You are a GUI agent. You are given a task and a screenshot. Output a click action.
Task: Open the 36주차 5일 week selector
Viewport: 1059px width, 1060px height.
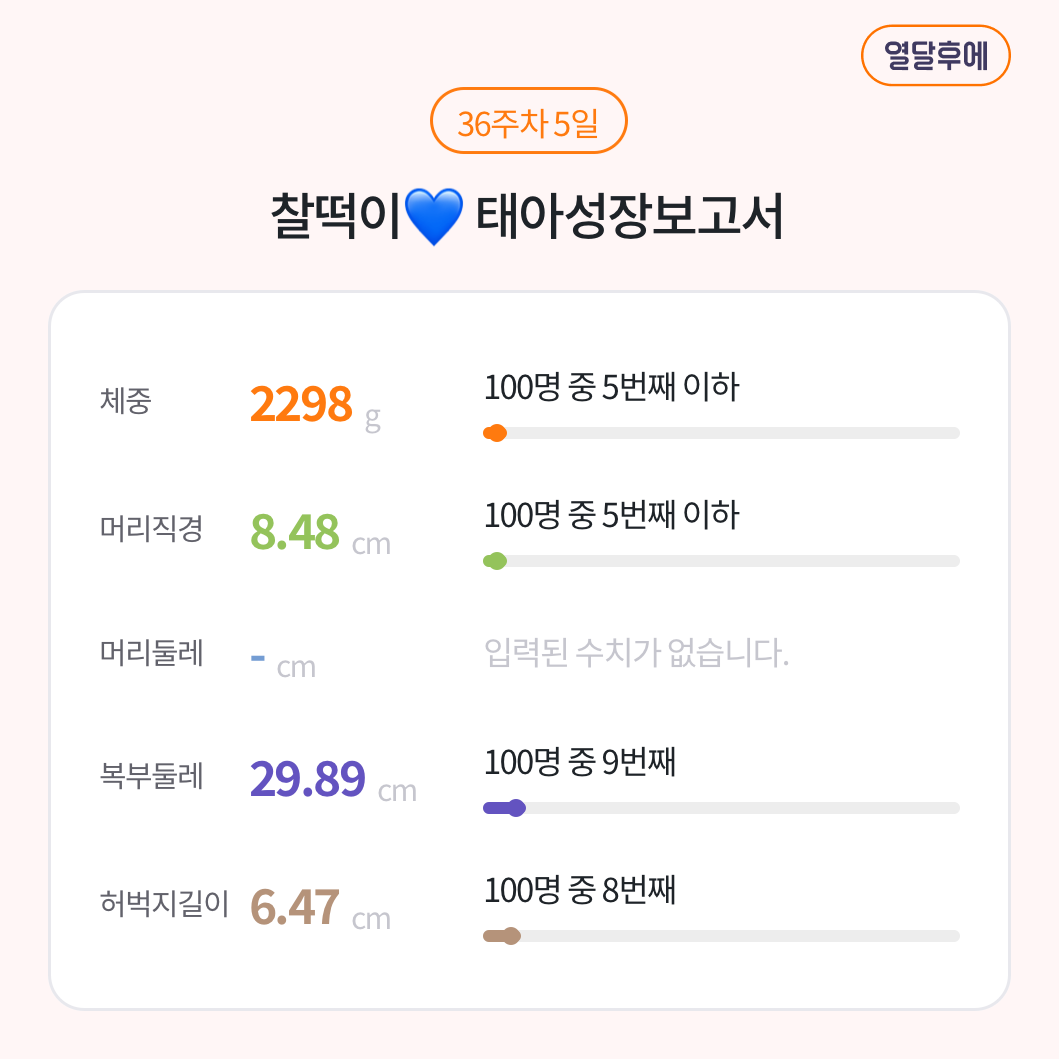tap(529, 121)
